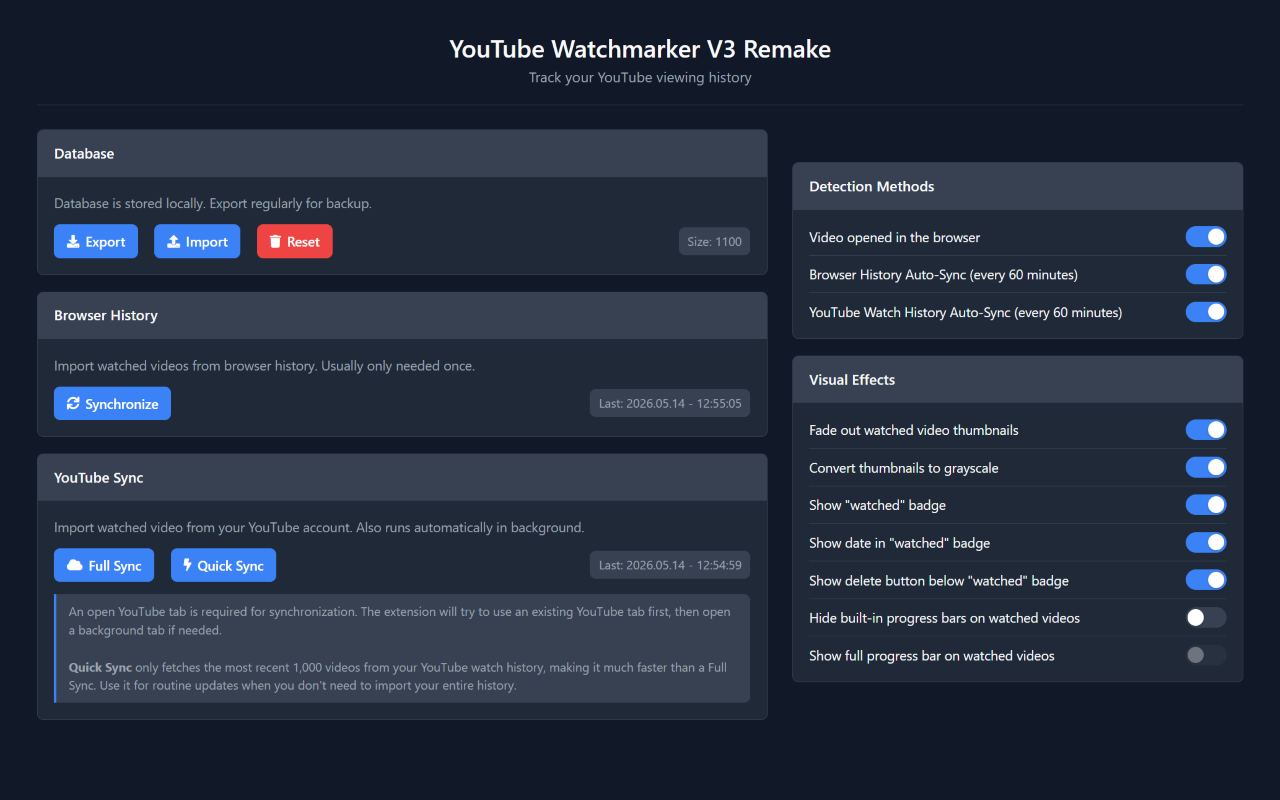The width and height of the screenshot is (1280, 800).
Task: Click the YouTube Sync panel header
Action: click(x=402, y=478)
